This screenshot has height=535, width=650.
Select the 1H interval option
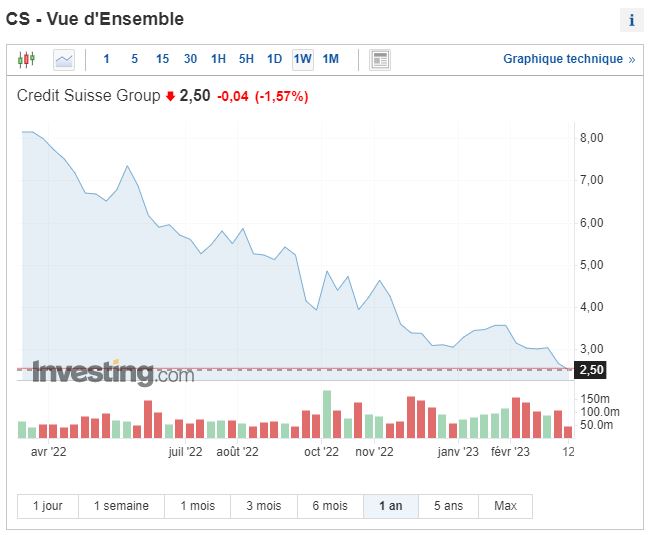(218, 60)
